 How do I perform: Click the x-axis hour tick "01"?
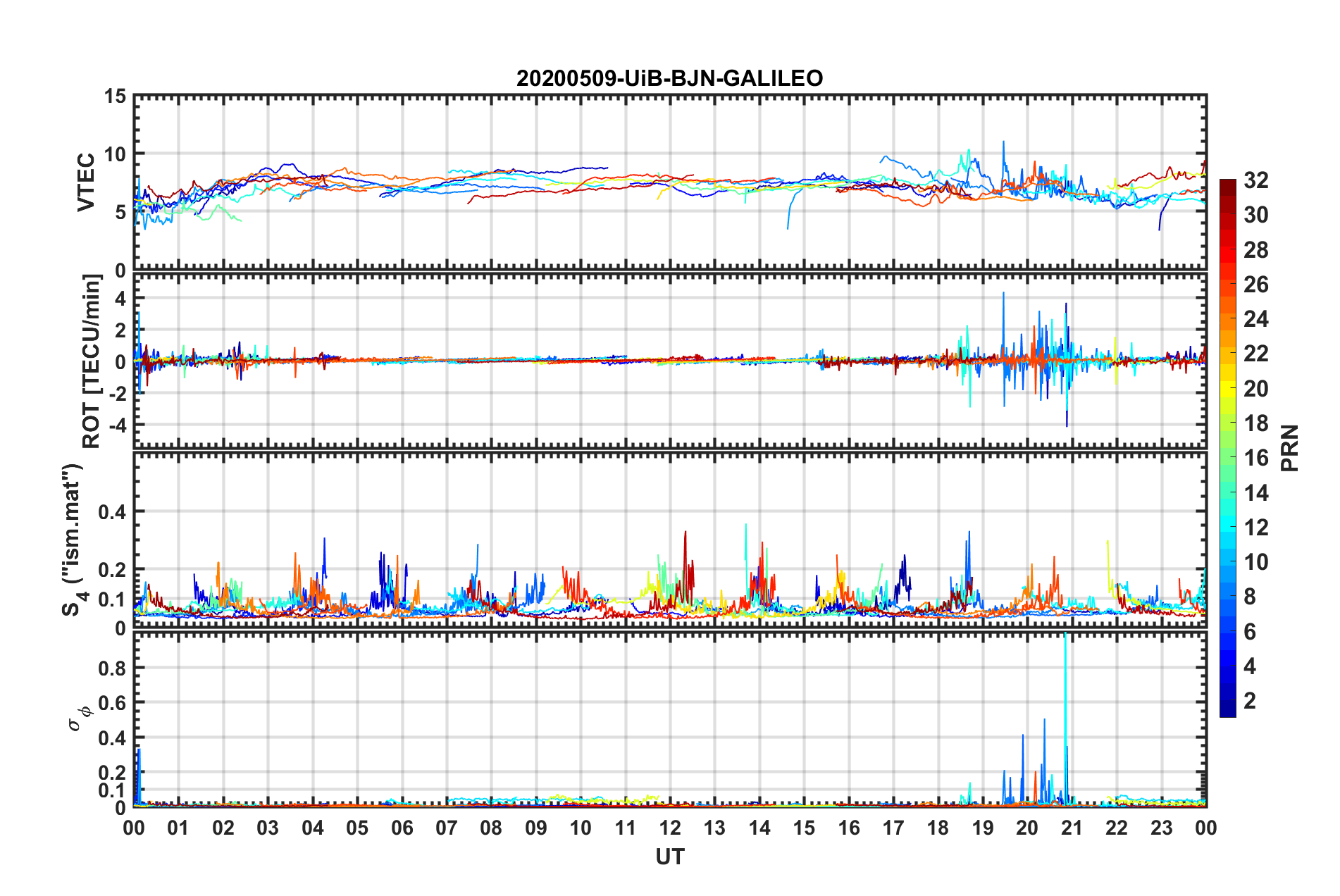178,828
